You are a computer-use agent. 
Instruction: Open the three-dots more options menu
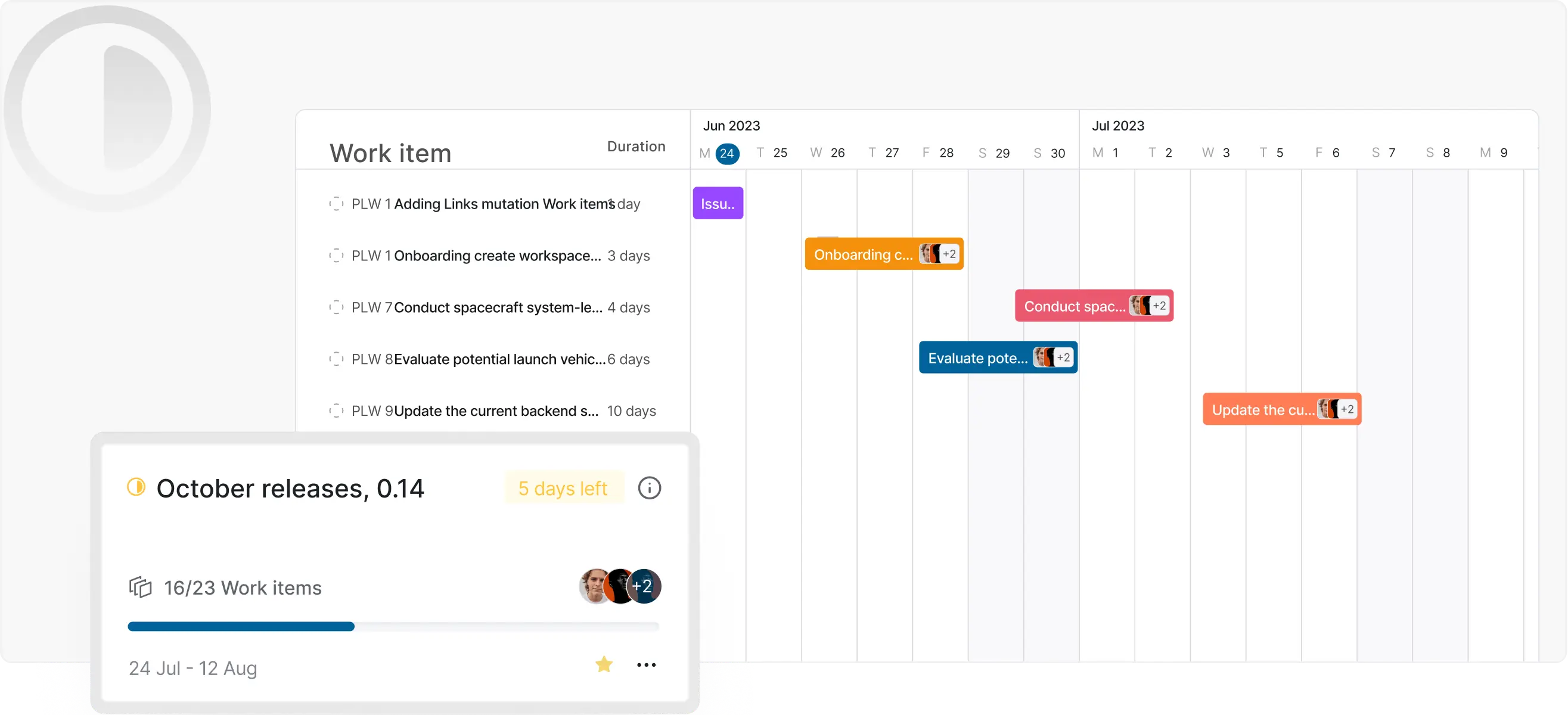coord(646,664)
